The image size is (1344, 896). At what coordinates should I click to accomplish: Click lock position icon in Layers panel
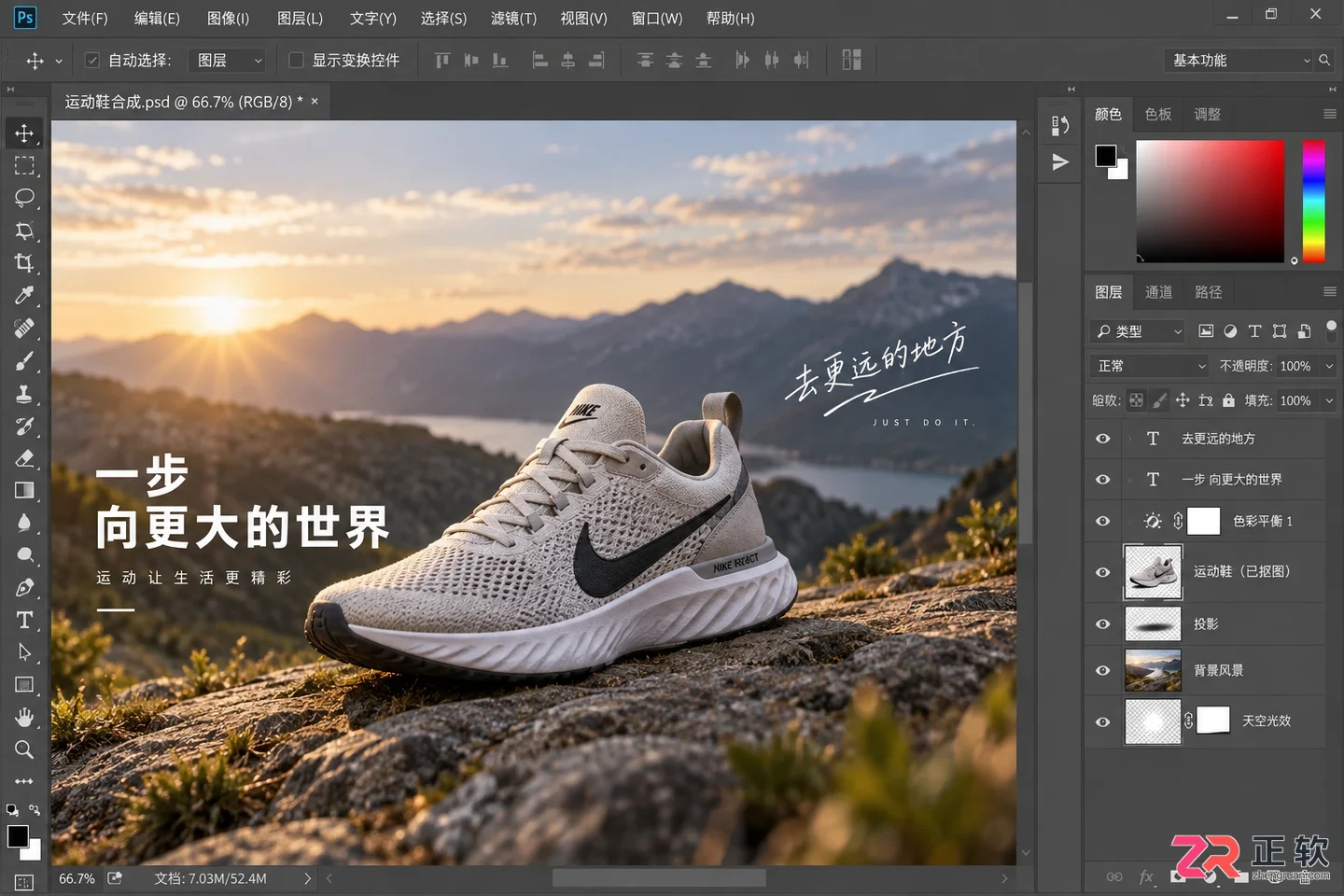pyautogui.click(x=1183, y=400)
